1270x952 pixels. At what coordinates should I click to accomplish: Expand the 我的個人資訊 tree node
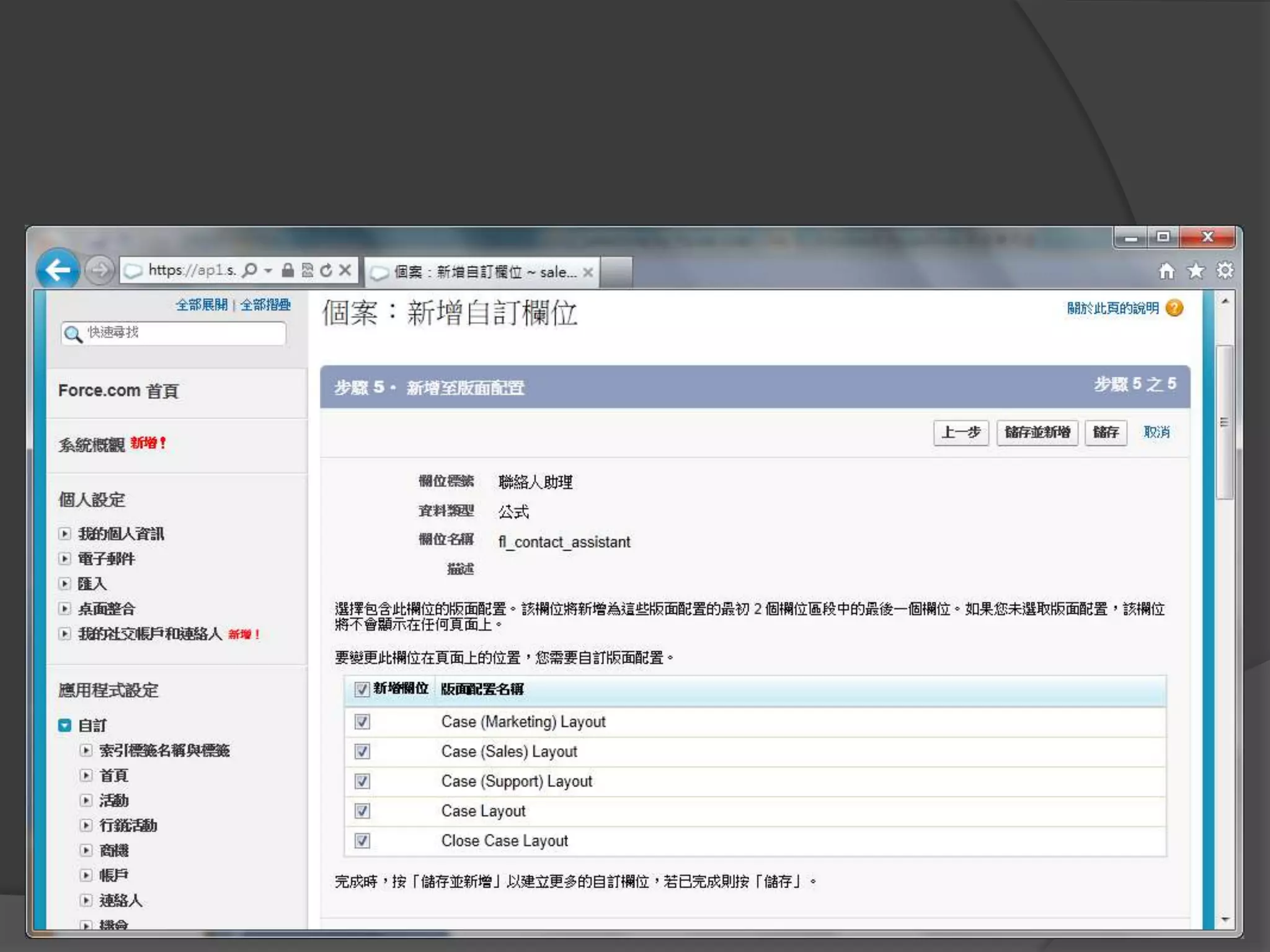tap(65, 534)
